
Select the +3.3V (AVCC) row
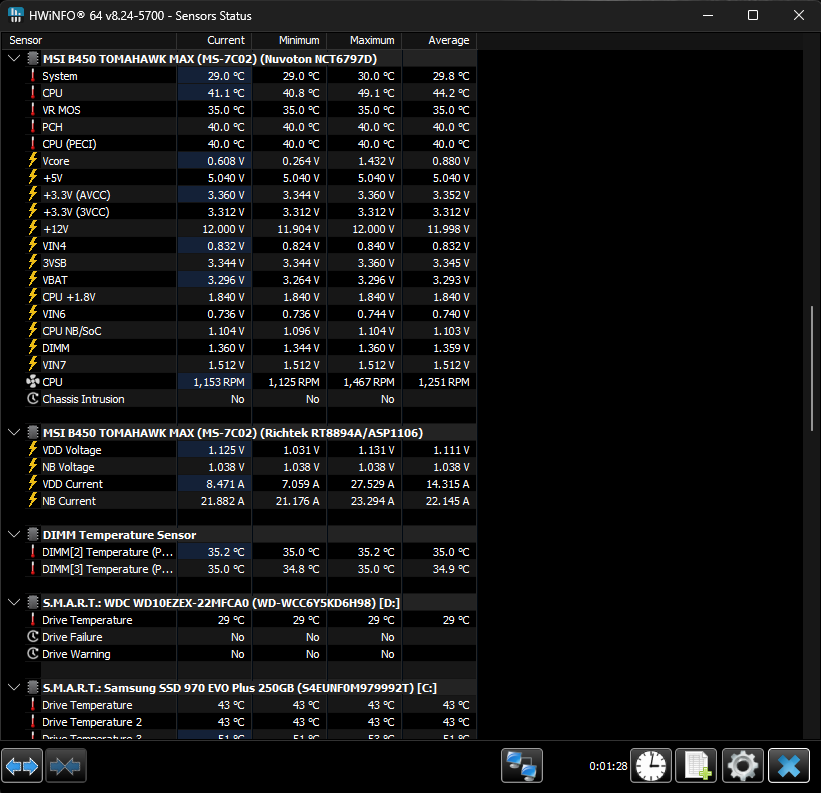click(x=250, y=195)
